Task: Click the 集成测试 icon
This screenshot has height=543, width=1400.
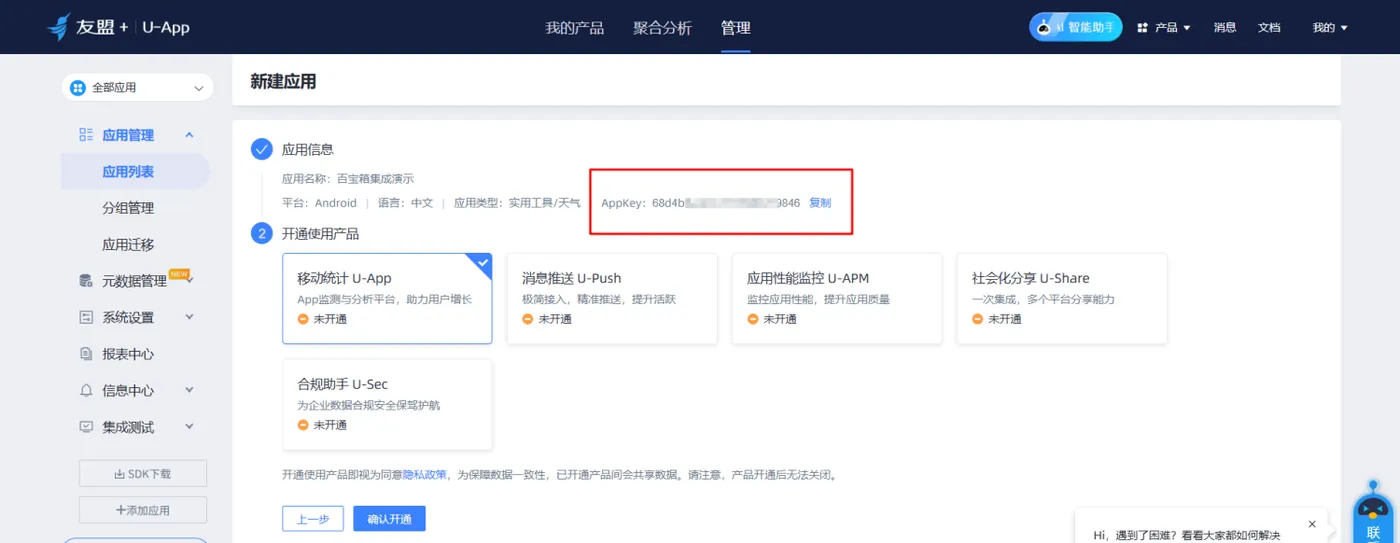Action: pos(86,427)
